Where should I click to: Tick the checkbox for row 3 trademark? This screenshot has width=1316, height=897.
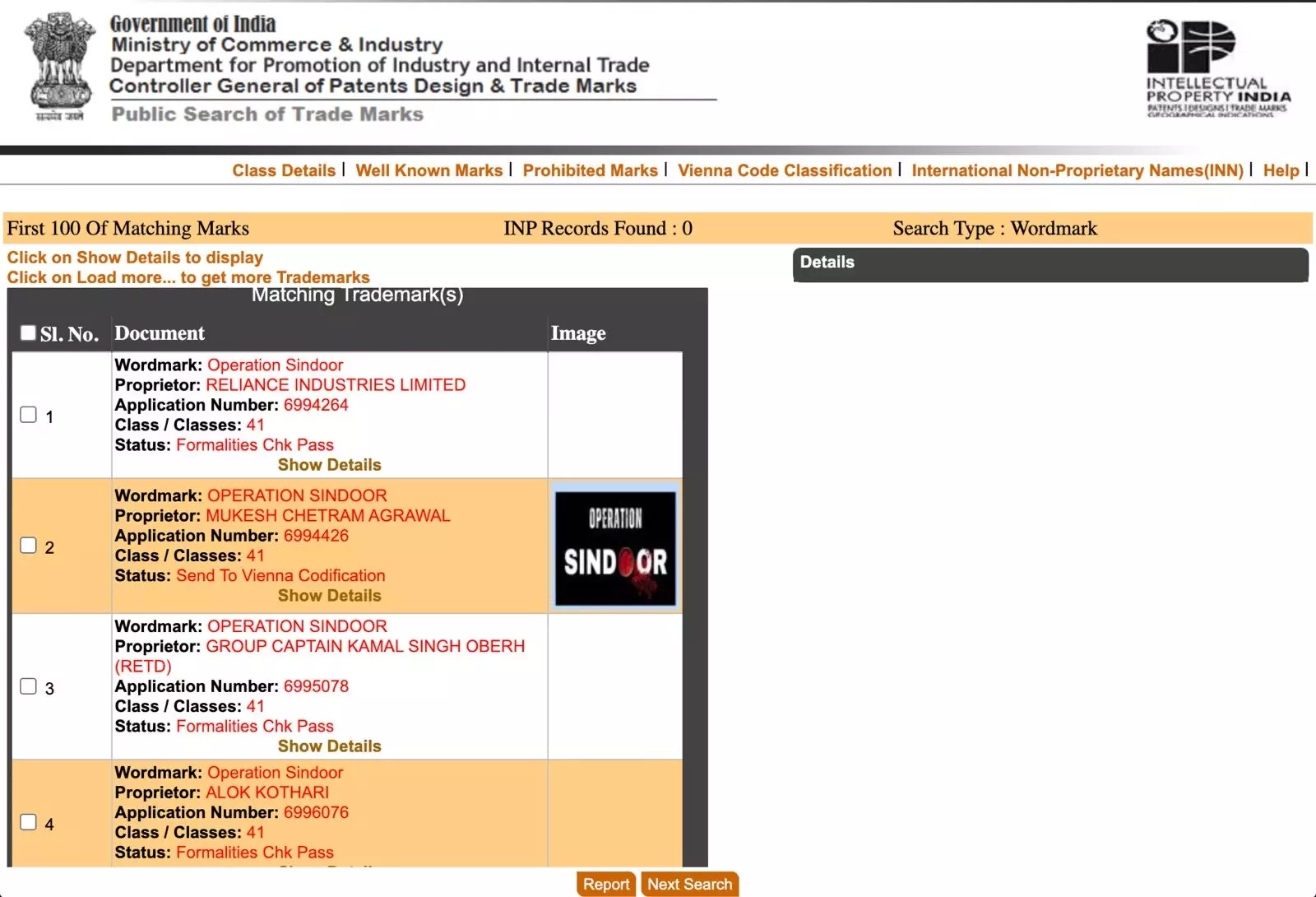coord(29,686)
